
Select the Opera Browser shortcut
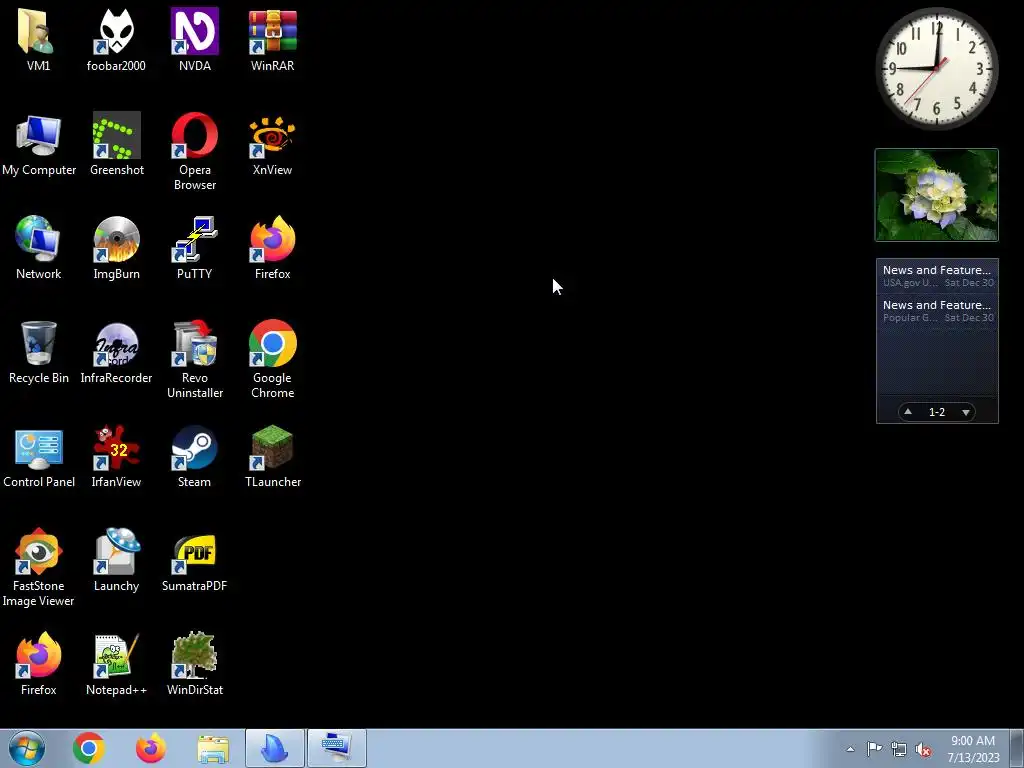pyautogui.click(x=195, y=152)
